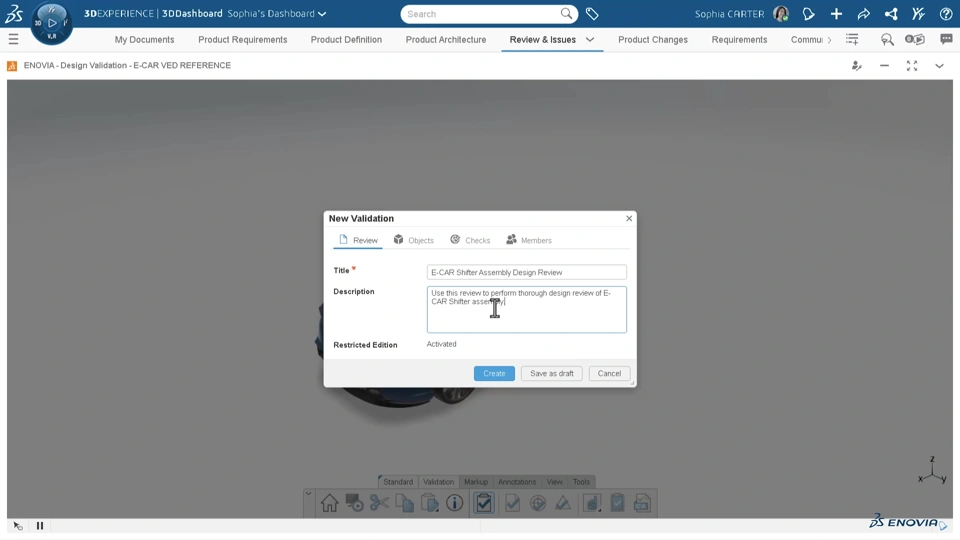Open the filter search icon on tab bar

click(x=887, y=39)
